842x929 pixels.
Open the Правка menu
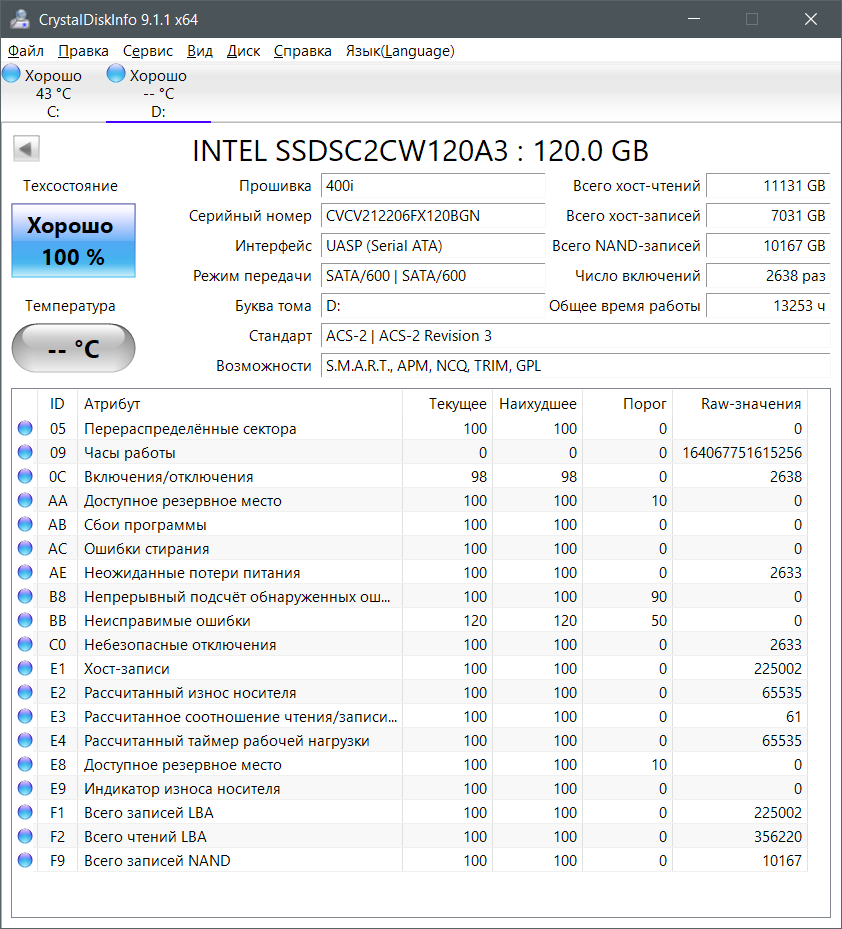click(x=84, y=52)
